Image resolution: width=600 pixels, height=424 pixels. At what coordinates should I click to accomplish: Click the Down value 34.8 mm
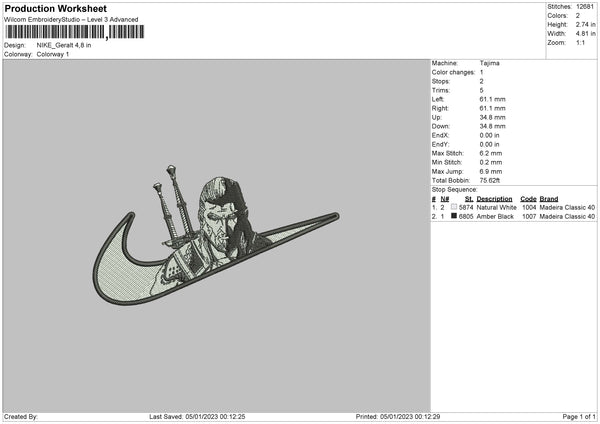(492, 126)
